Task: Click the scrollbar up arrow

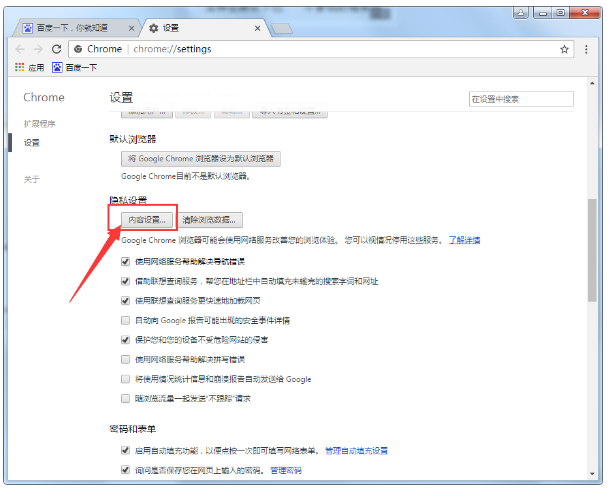Action: (x=592, y=83)
